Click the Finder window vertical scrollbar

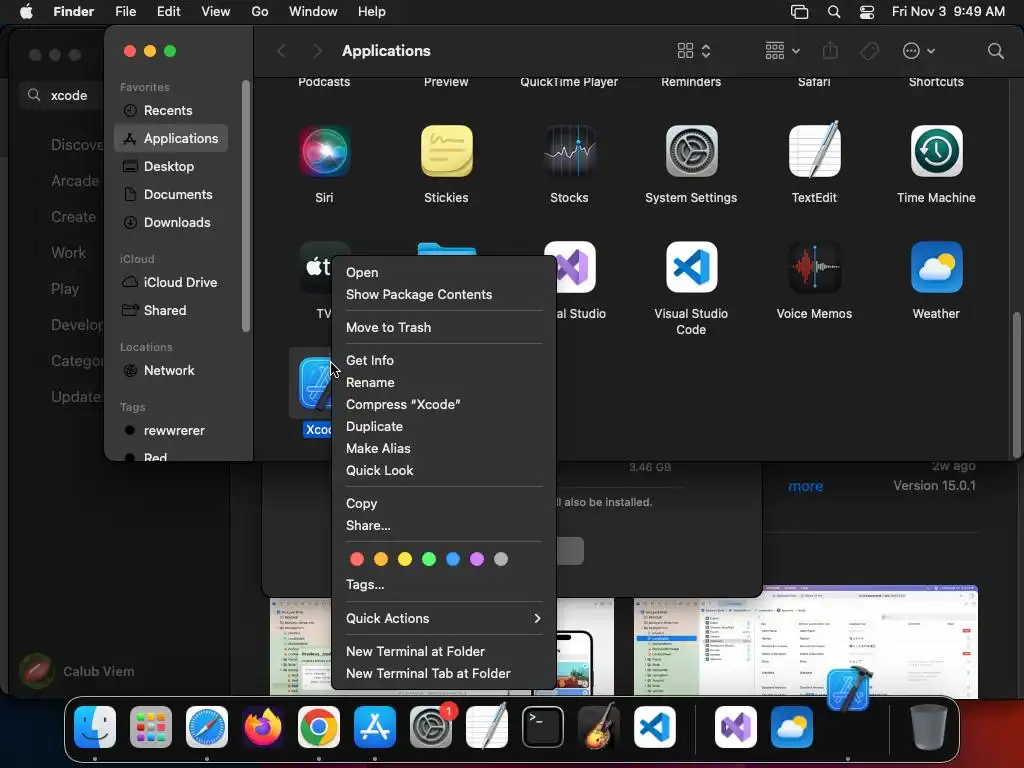coord(1016,385)
